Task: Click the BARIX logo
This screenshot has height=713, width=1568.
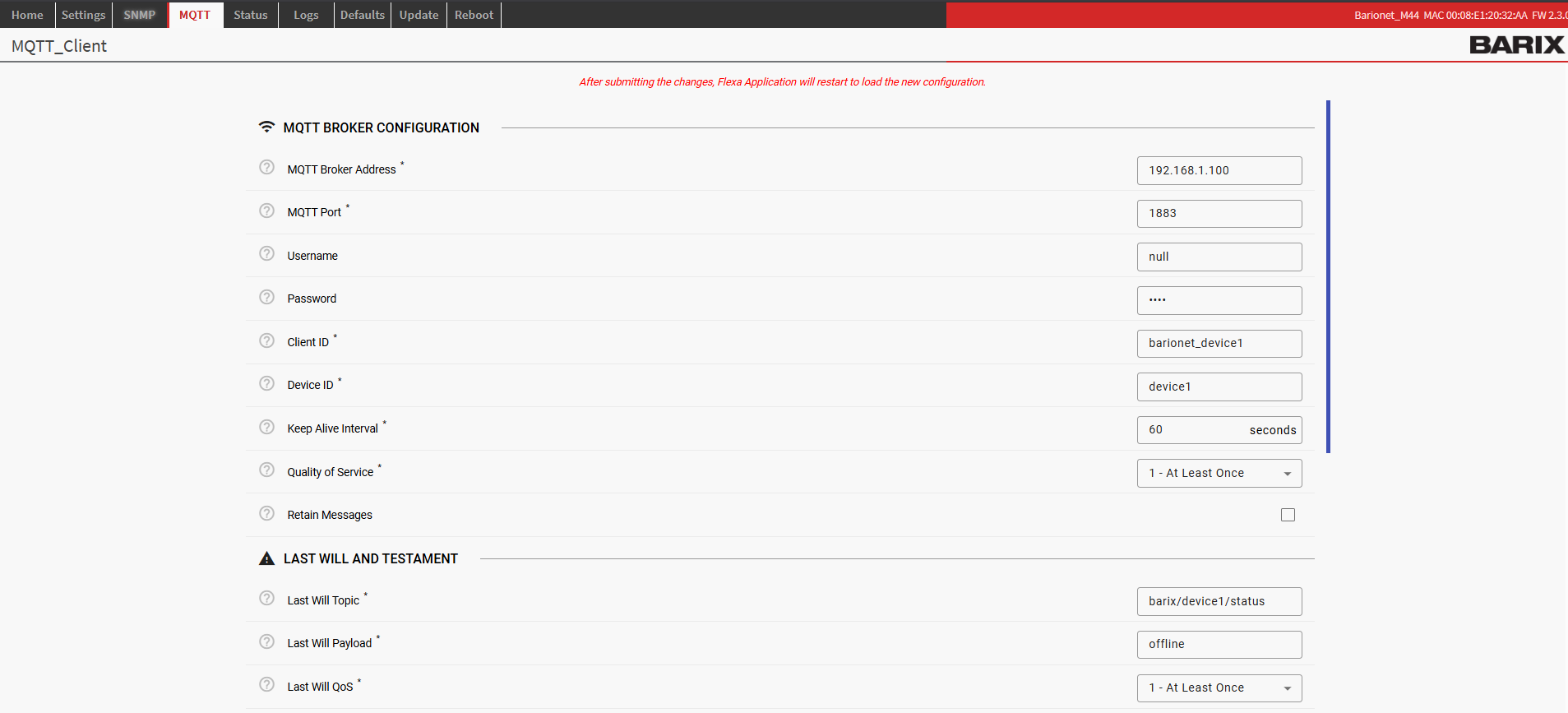Action: tap(1516, 45)
